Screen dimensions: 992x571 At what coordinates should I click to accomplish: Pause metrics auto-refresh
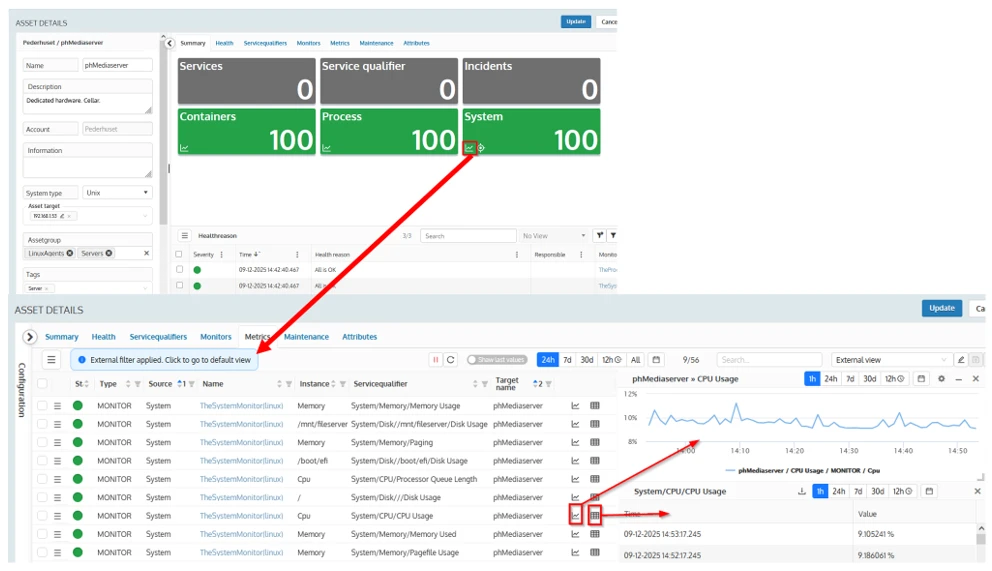[x=436, y=360]
